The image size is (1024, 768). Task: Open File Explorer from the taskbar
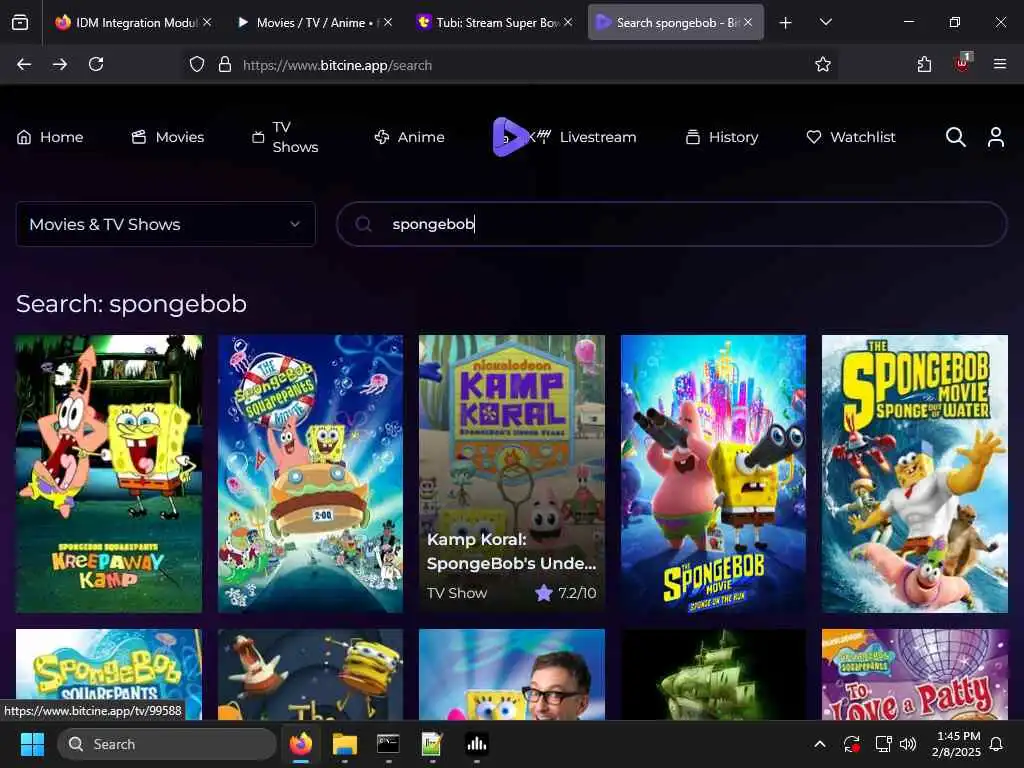345,744
